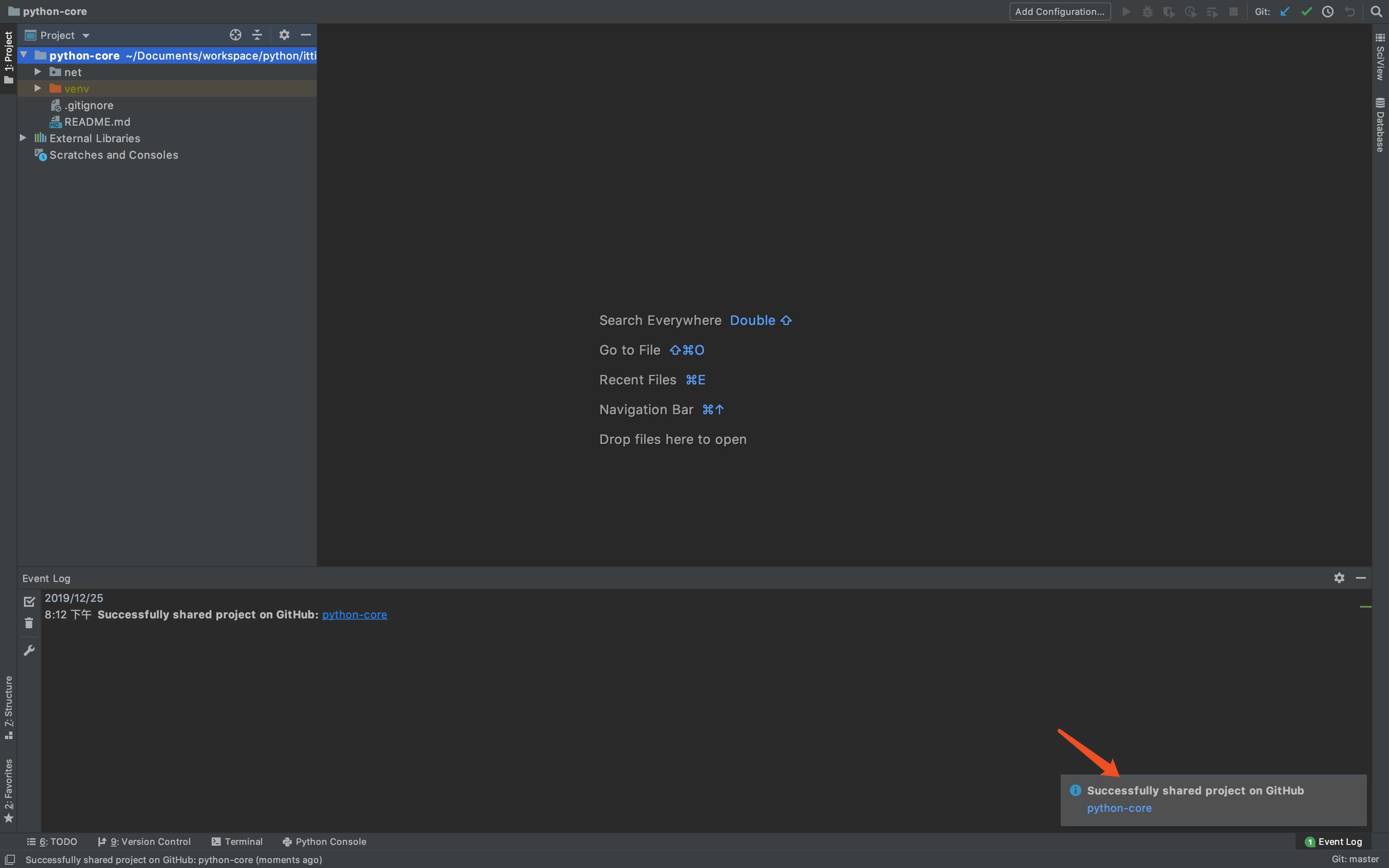Viewport: 1389px width, 868px height.
Task: Hide the Event Log panel
Action: tap(1361, 578)
